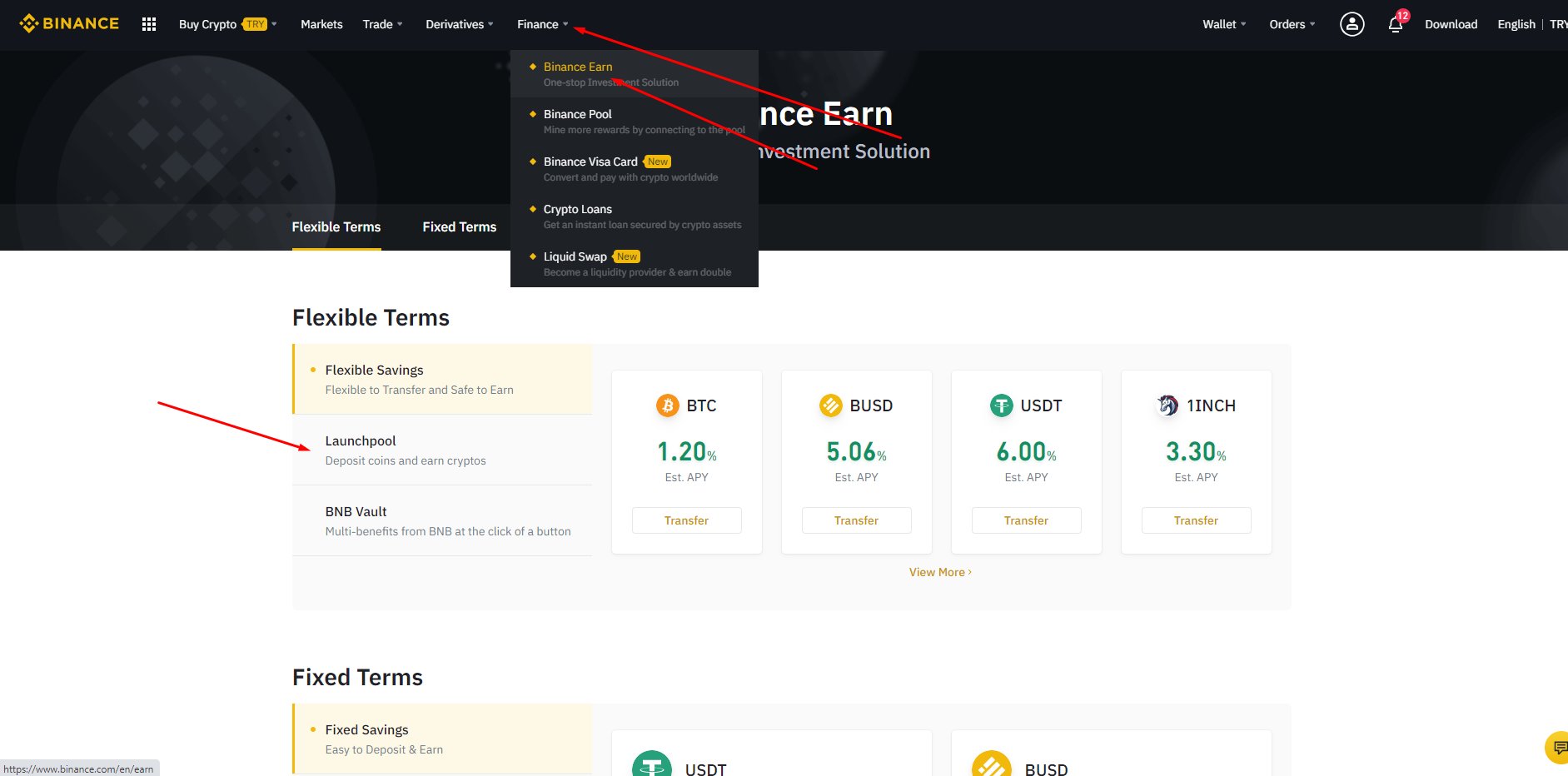This screenshot has height=776, width=1568.
Task: Select Liquid Swap menu entry
Action: (x=635, y=264)
